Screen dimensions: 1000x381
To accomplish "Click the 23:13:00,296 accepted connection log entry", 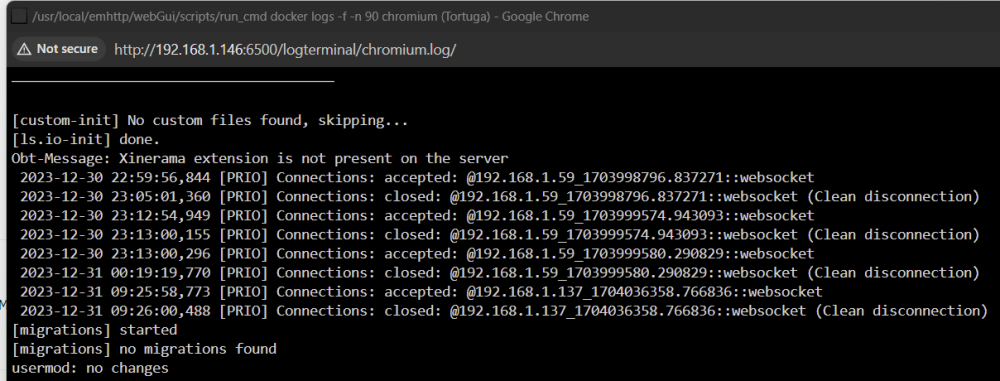I will [x=417, y=254].
